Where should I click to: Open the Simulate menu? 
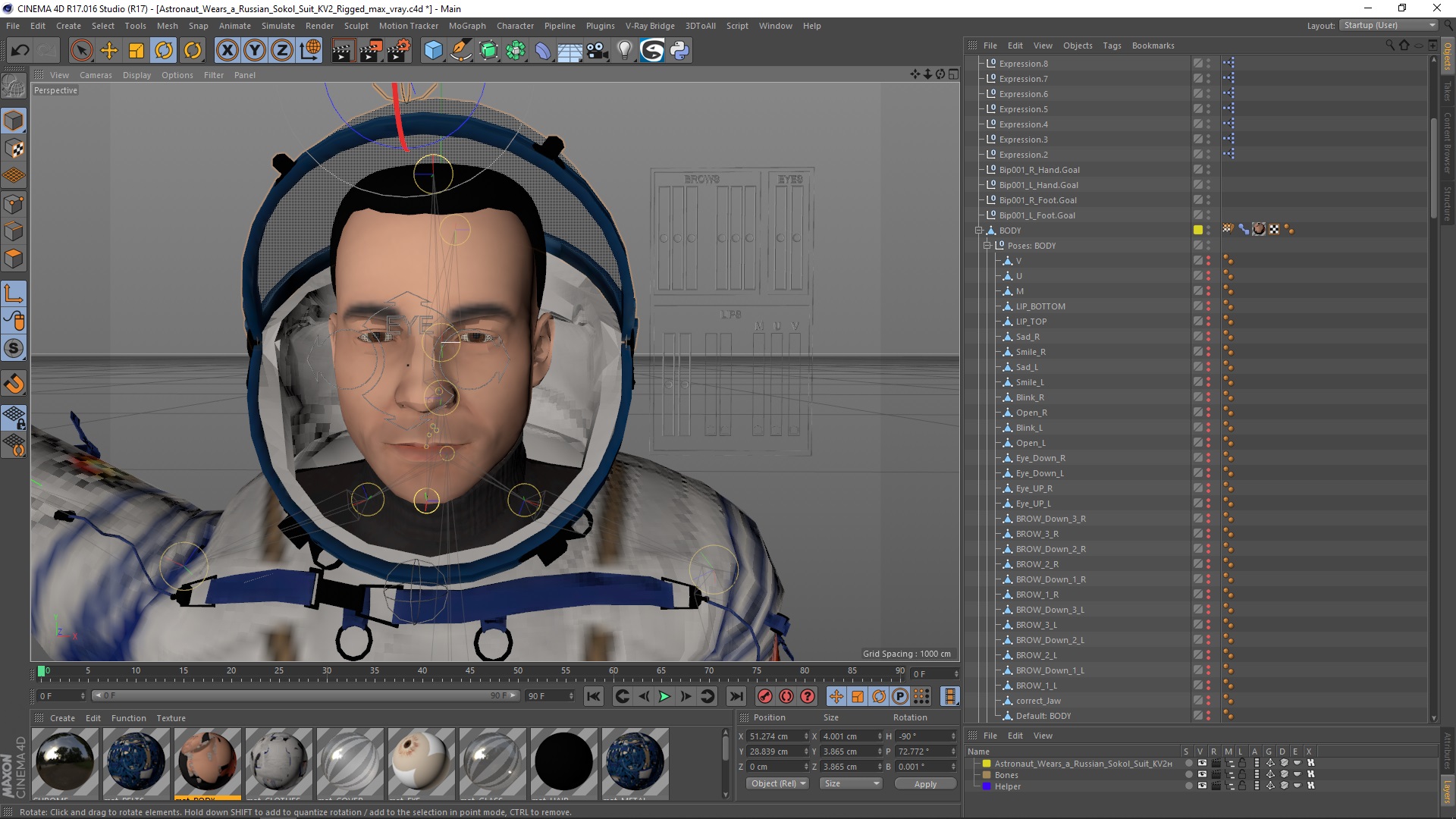point(278,26)
